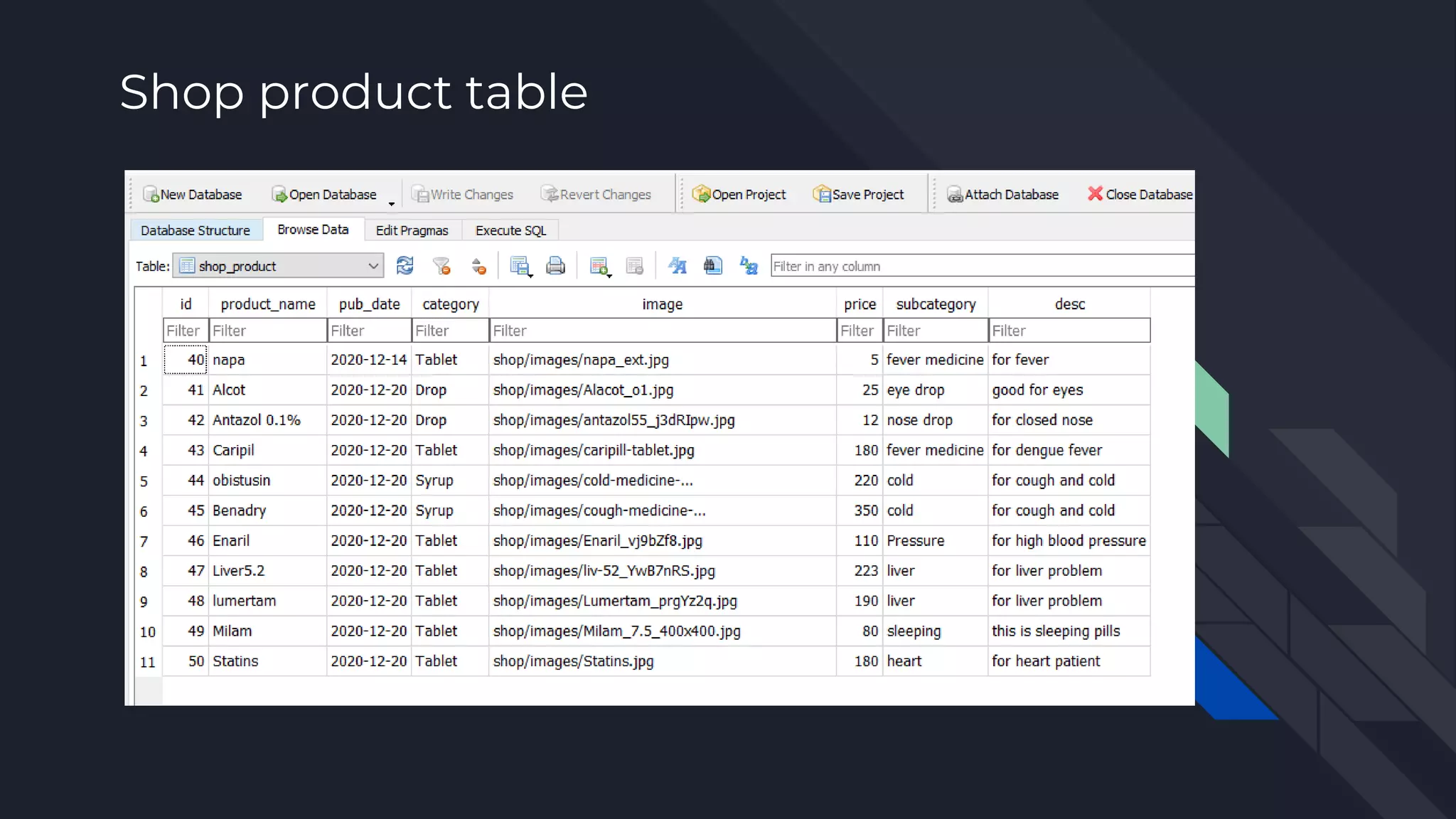Click the clear all filters funnel icon
Screen dimensions: 1456x819
click(441, 266)
